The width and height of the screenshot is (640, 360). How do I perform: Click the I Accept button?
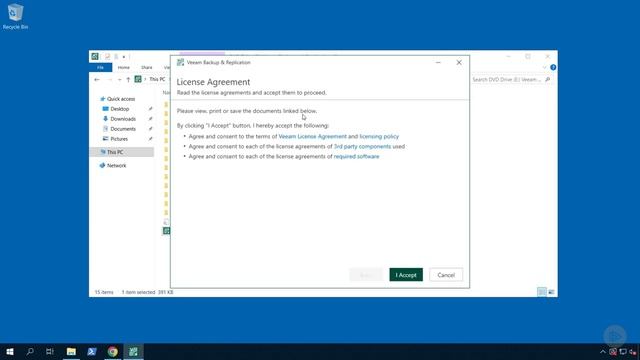[406, 275]
